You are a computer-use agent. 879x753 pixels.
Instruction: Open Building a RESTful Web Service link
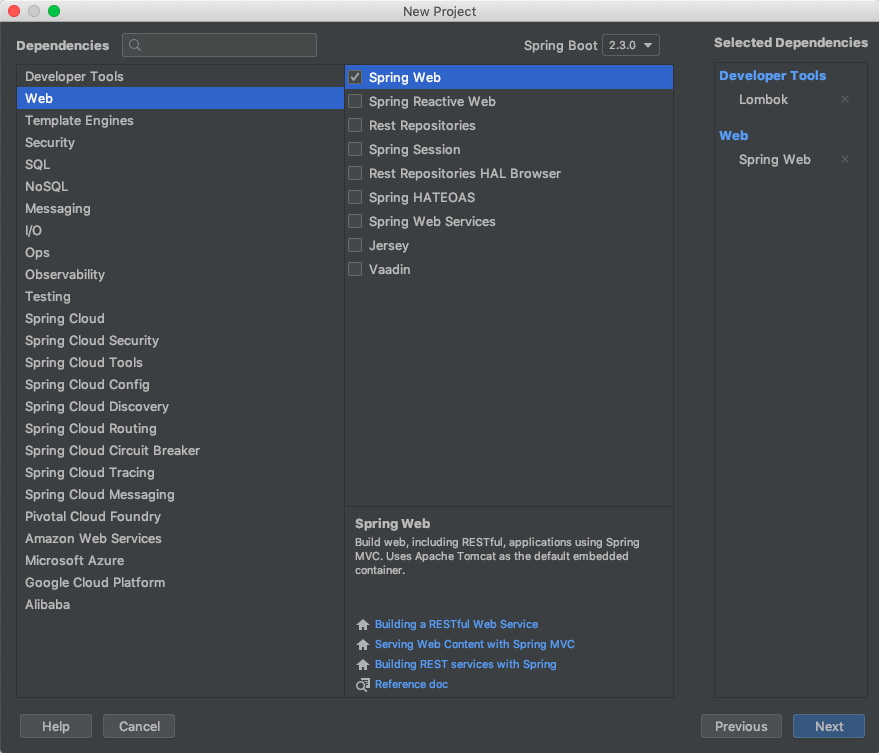point(456,624)
